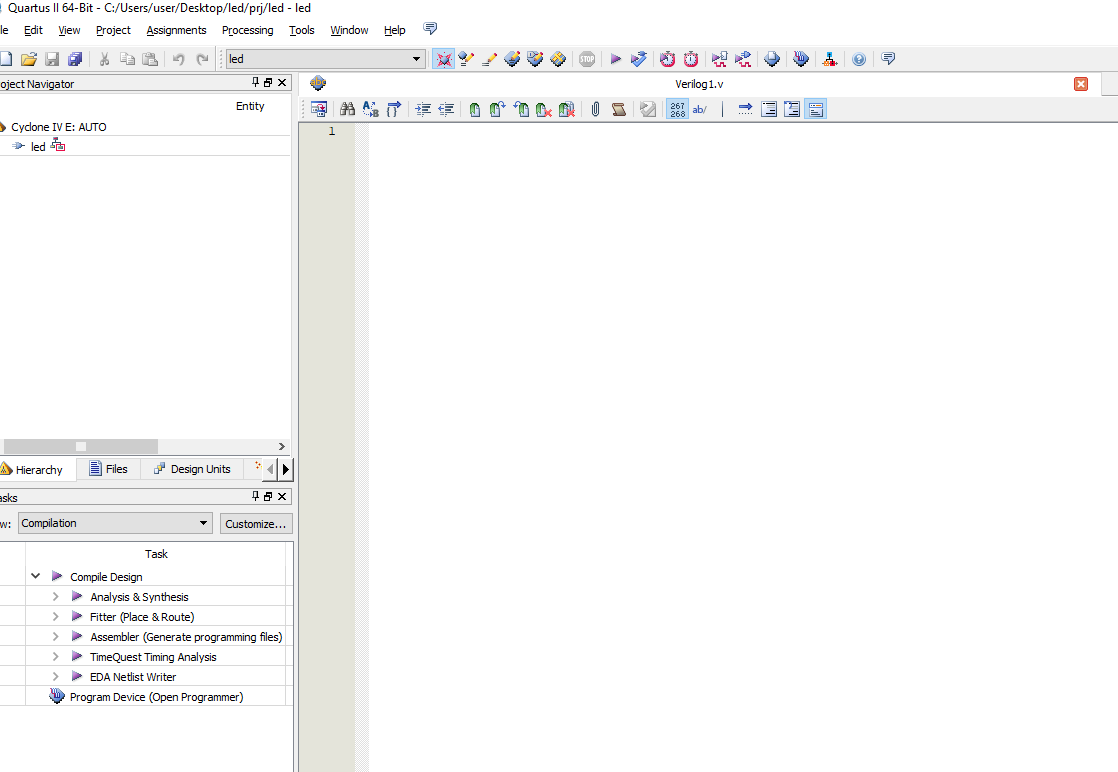Click the Save floppy disk icon
The image size is (1118, 772).
coord(52,59)
